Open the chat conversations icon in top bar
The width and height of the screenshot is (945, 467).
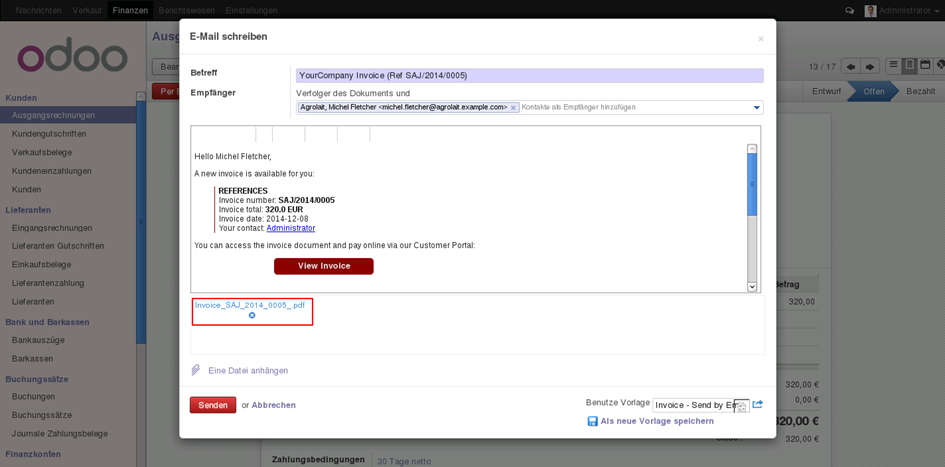pyautogui.click(x=850, y=11)
